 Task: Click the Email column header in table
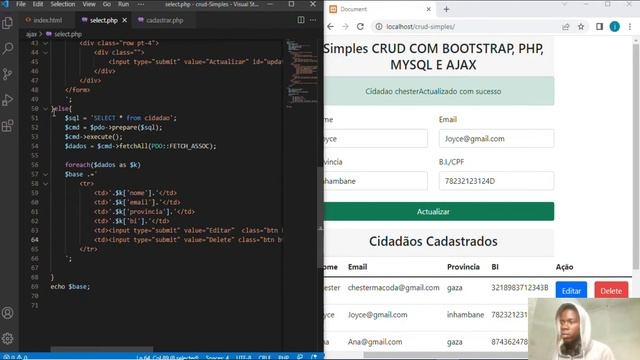(358, 267)
